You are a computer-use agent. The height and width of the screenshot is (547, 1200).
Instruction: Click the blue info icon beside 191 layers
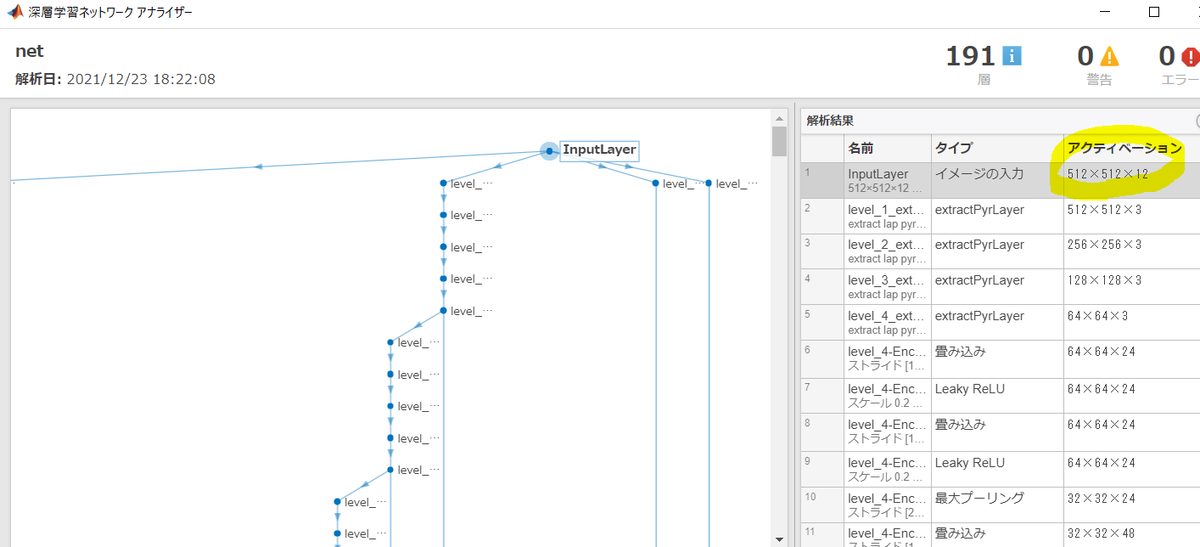(x=1011, y=57)
